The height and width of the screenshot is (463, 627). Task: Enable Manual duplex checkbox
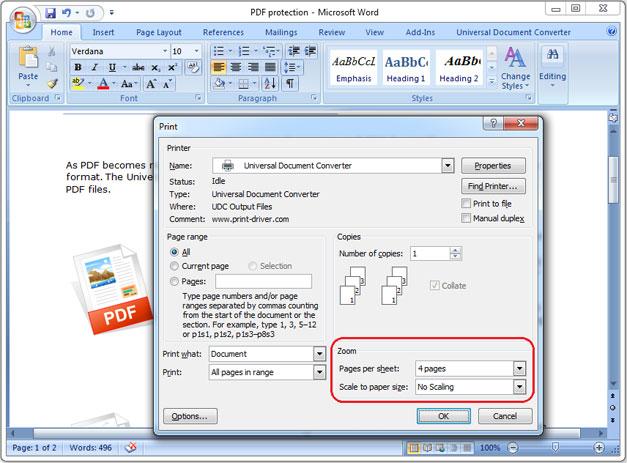(x=466, y=218)
